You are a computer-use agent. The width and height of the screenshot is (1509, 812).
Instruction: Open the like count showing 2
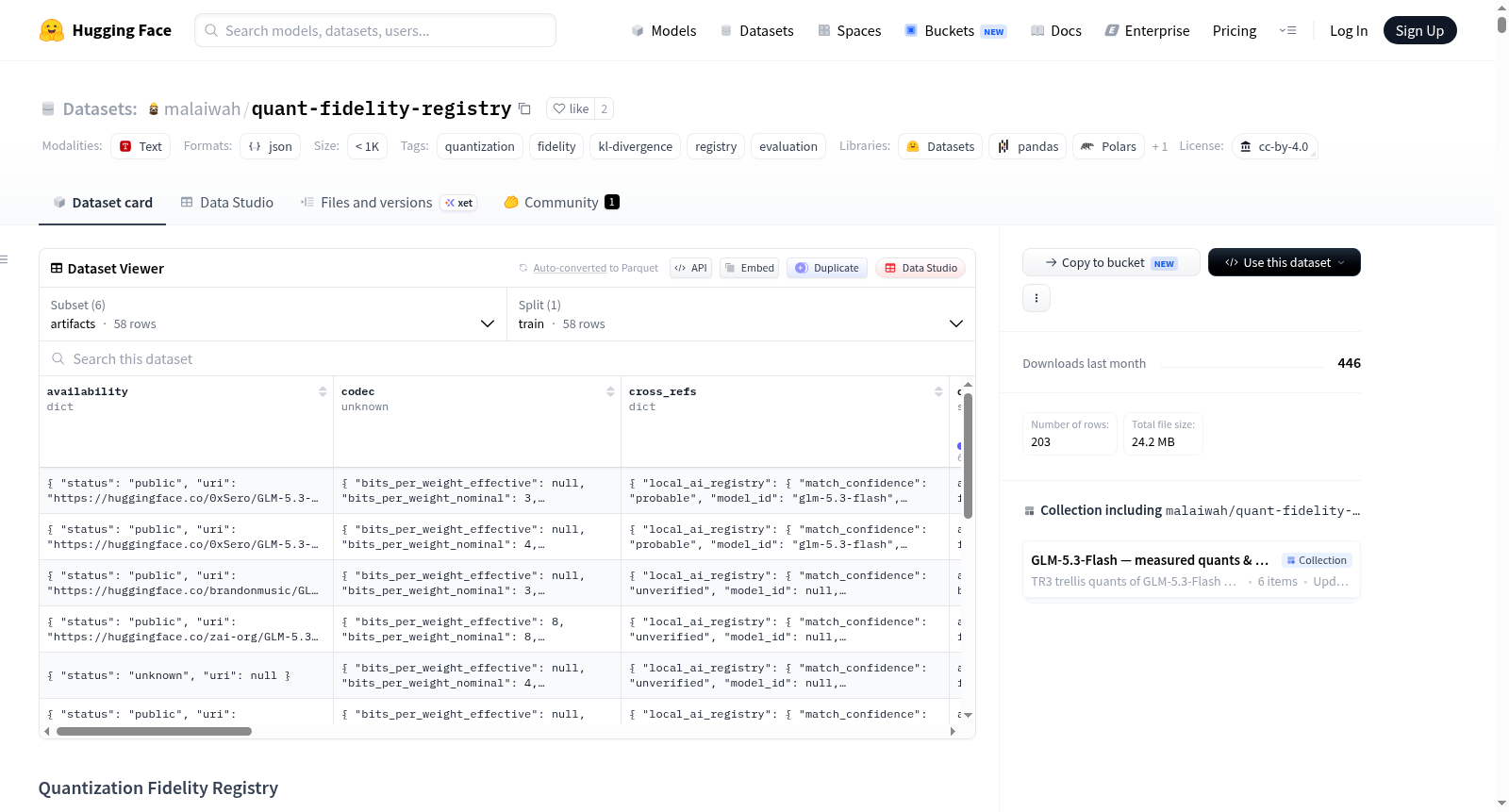pos(605,108)
